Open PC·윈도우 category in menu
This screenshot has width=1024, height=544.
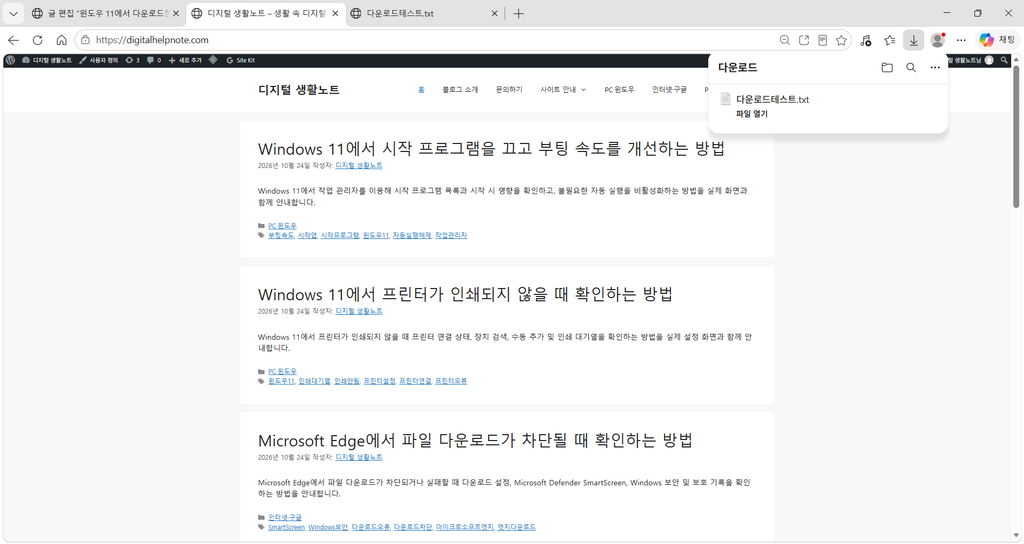click(619, 89)
